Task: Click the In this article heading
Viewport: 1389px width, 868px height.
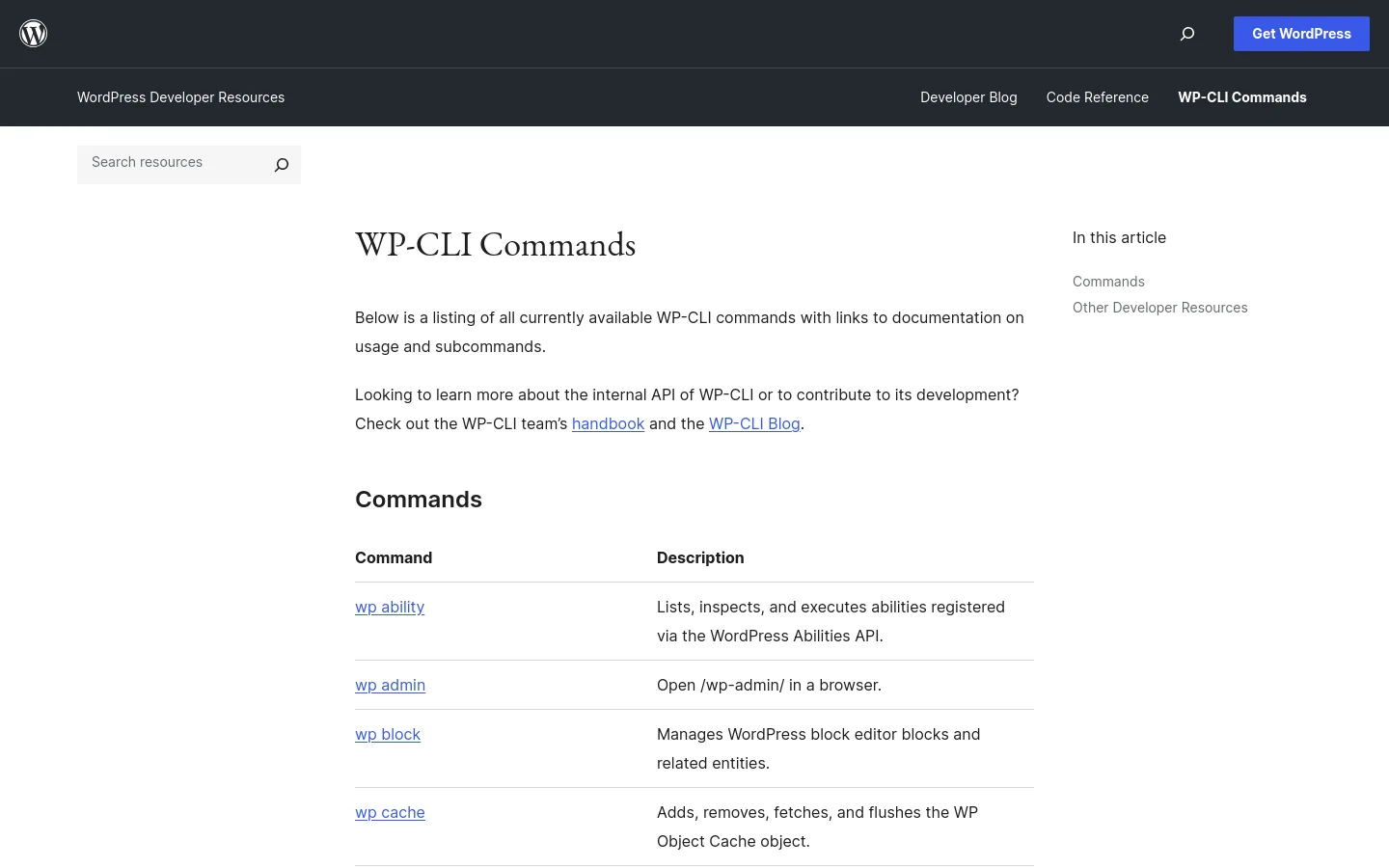Action: (1119, 237)
